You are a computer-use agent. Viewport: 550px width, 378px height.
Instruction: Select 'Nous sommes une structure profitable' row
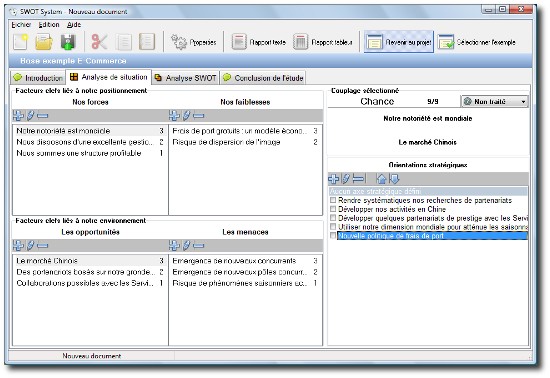coord(90,153)
